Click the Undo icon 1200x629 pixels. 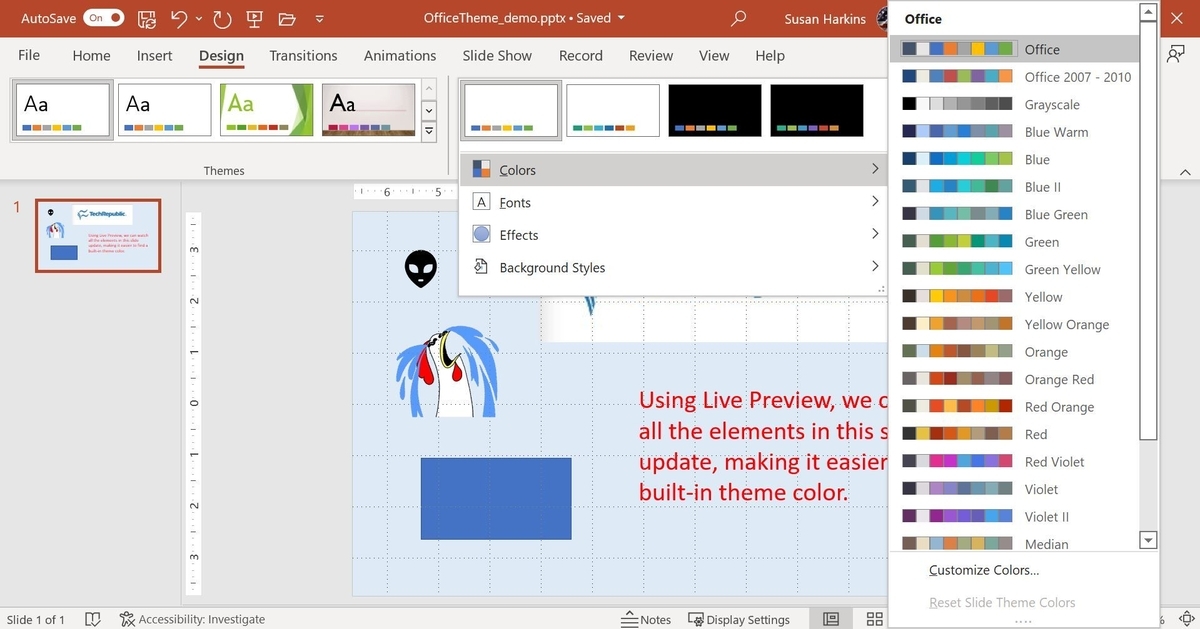(181, 18)
